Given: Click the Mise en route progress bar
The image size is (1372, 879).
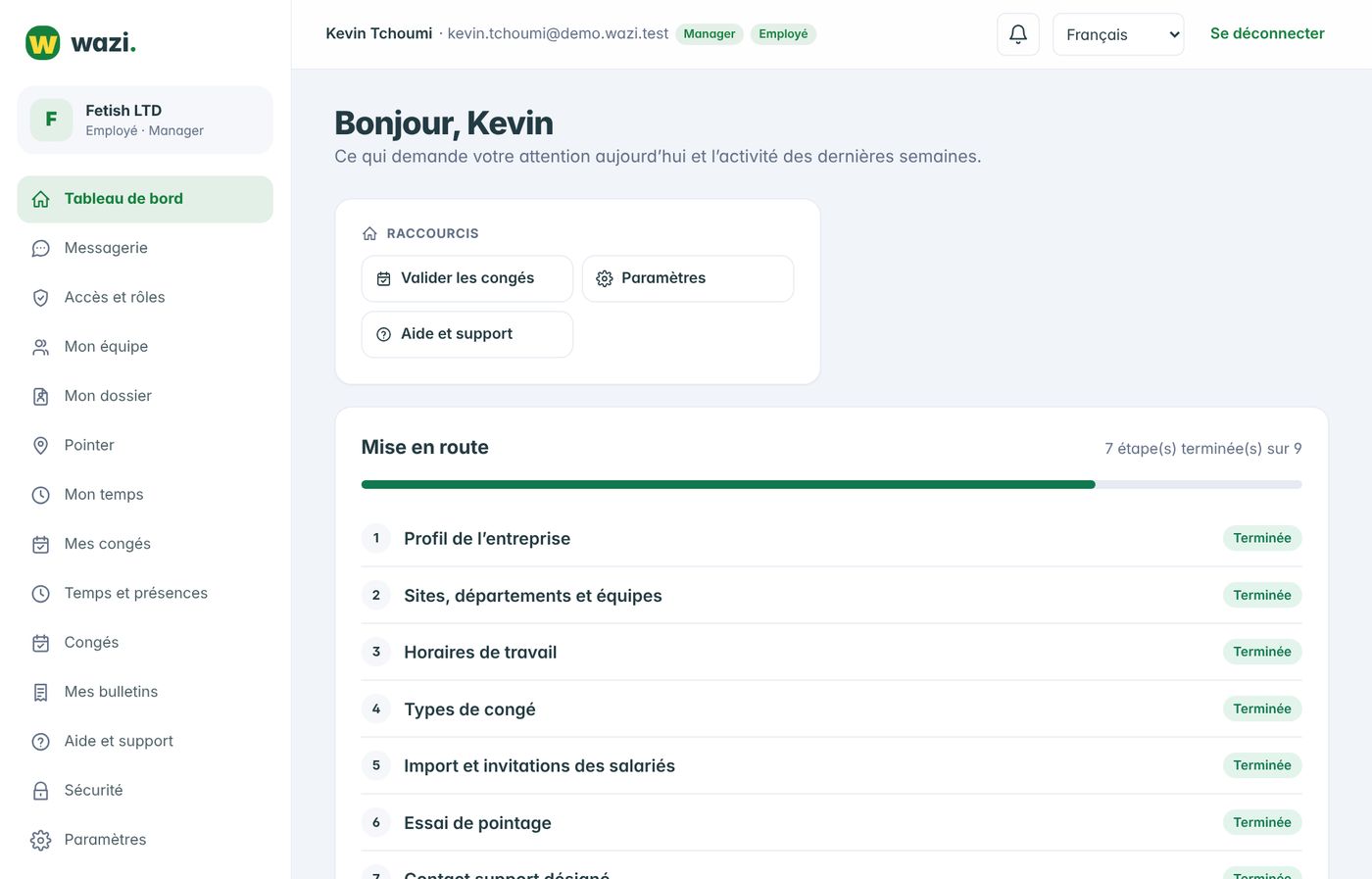Looking at the screenshot, I should pyautogui.click(x=831, y=484).
